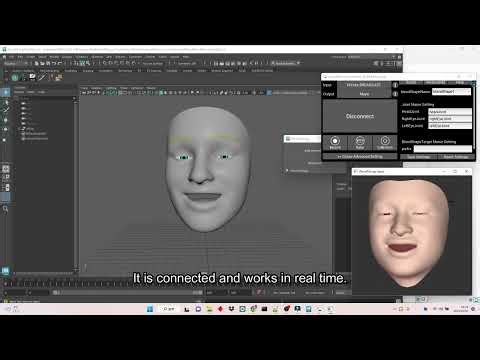Click the magnifier search icon in the left sidebar

coord(5,209)
